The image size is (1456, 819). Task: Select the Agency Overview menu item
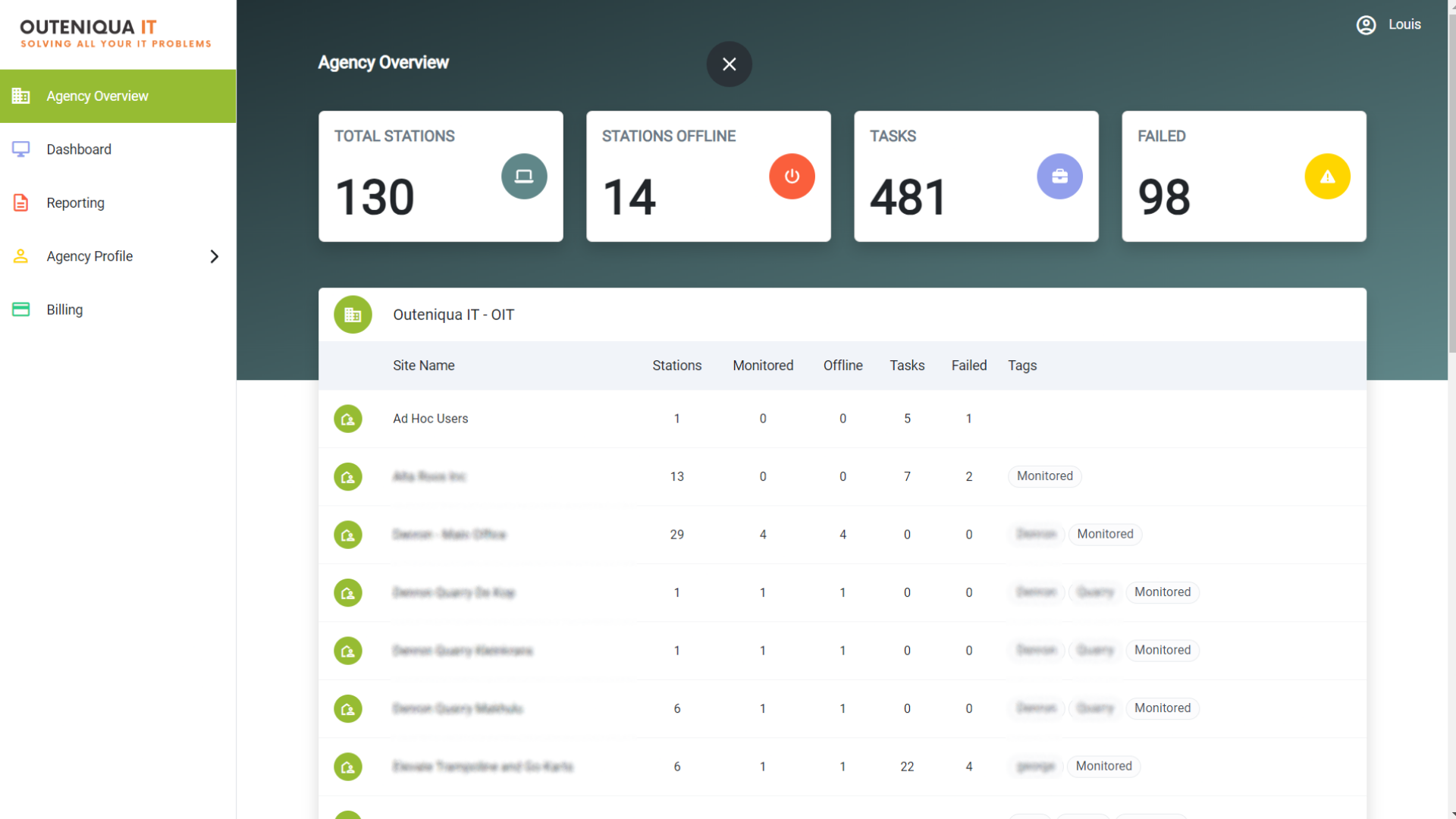pyautogui.click(x=97, y=96)
